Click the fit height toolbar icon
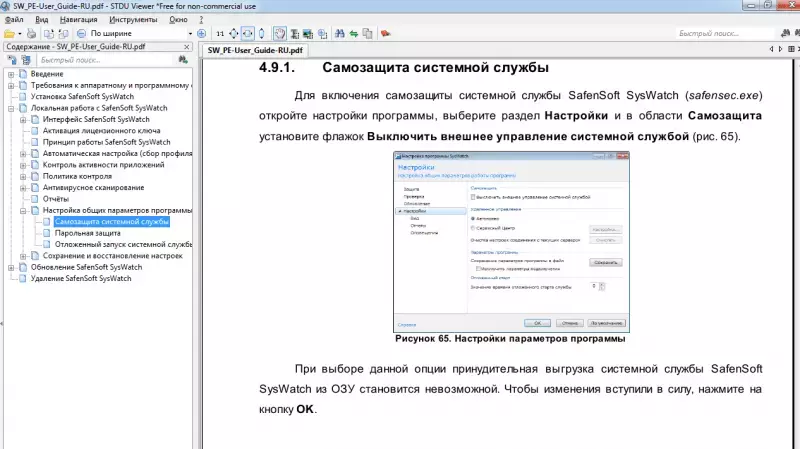This screenshot has height=449, width=800. [261, 34]
